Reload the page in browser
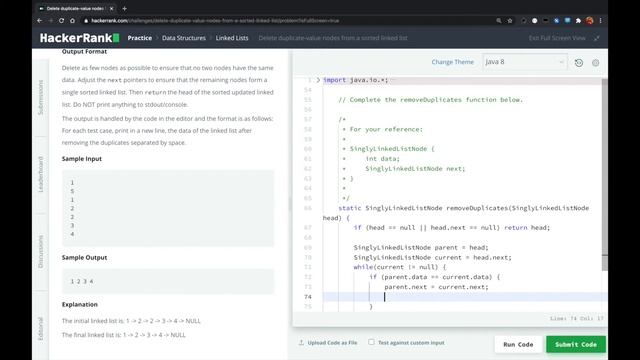This screenshot has width=640, height=360. click(x=61, y=20)
